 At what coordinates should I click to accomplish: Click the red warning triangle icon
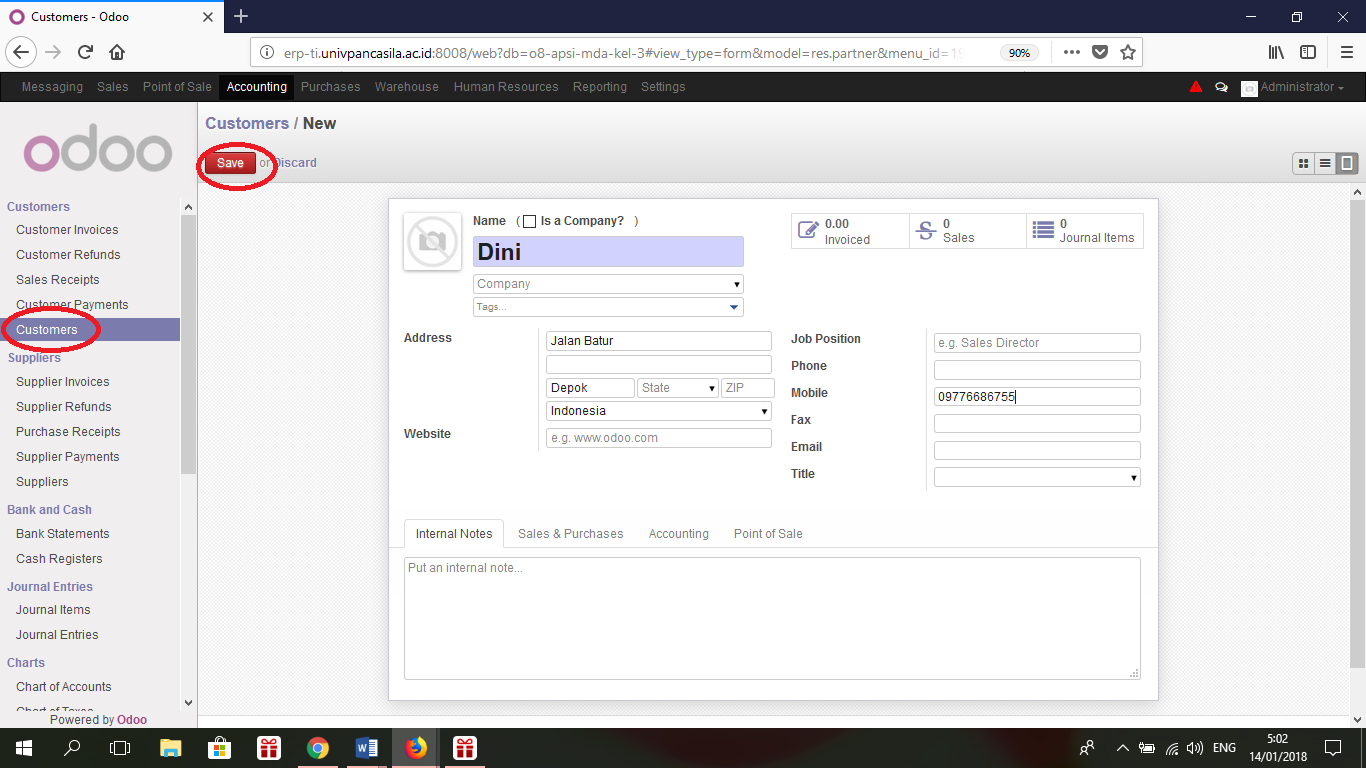pos(1195,87)
